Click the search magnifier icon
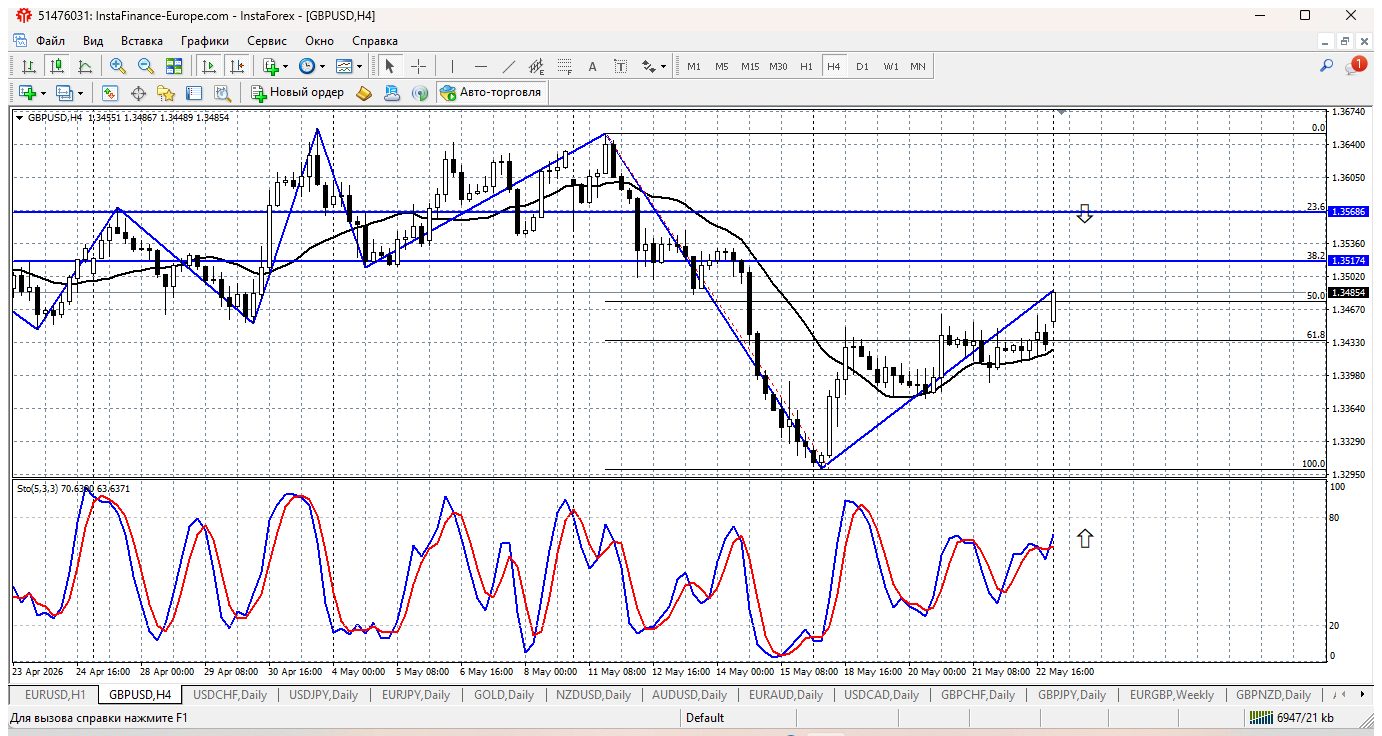 [x=1327, y=66]
